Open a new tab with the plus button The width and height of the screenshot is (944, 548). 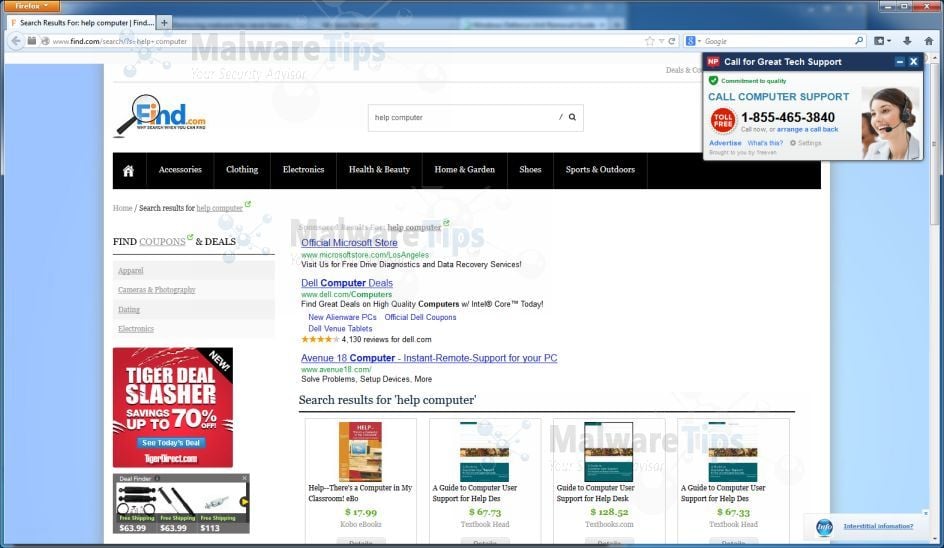[164, 23]
